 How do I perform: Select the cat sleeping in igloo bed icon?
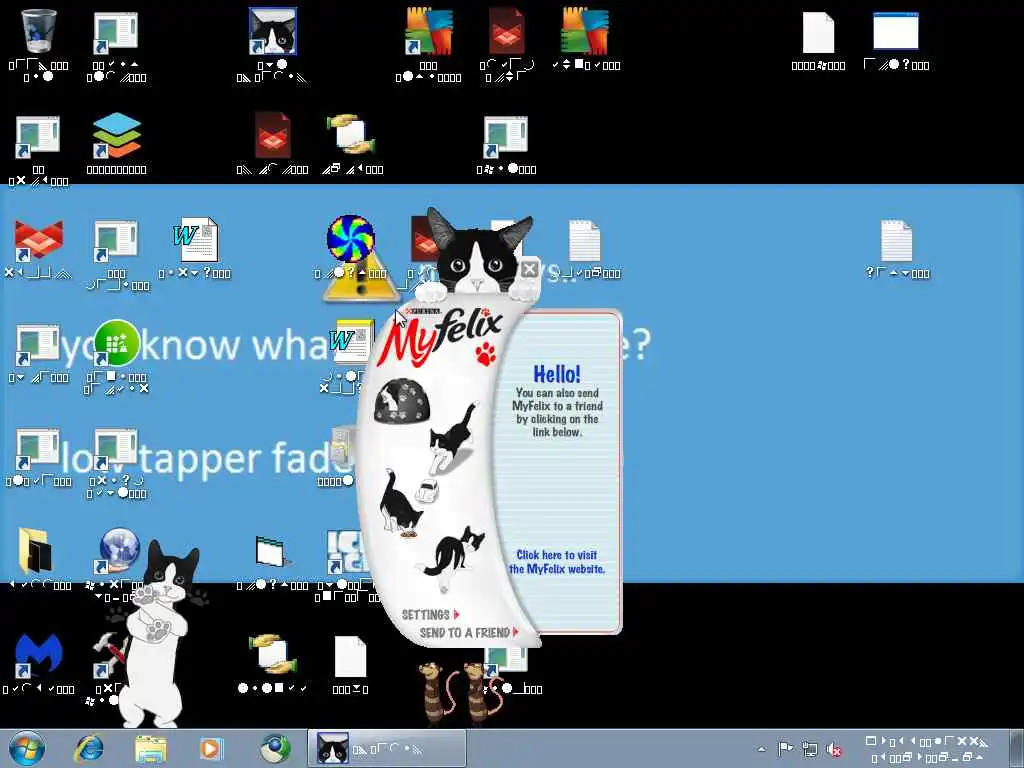pyautogui.click(x=400, y=400)
